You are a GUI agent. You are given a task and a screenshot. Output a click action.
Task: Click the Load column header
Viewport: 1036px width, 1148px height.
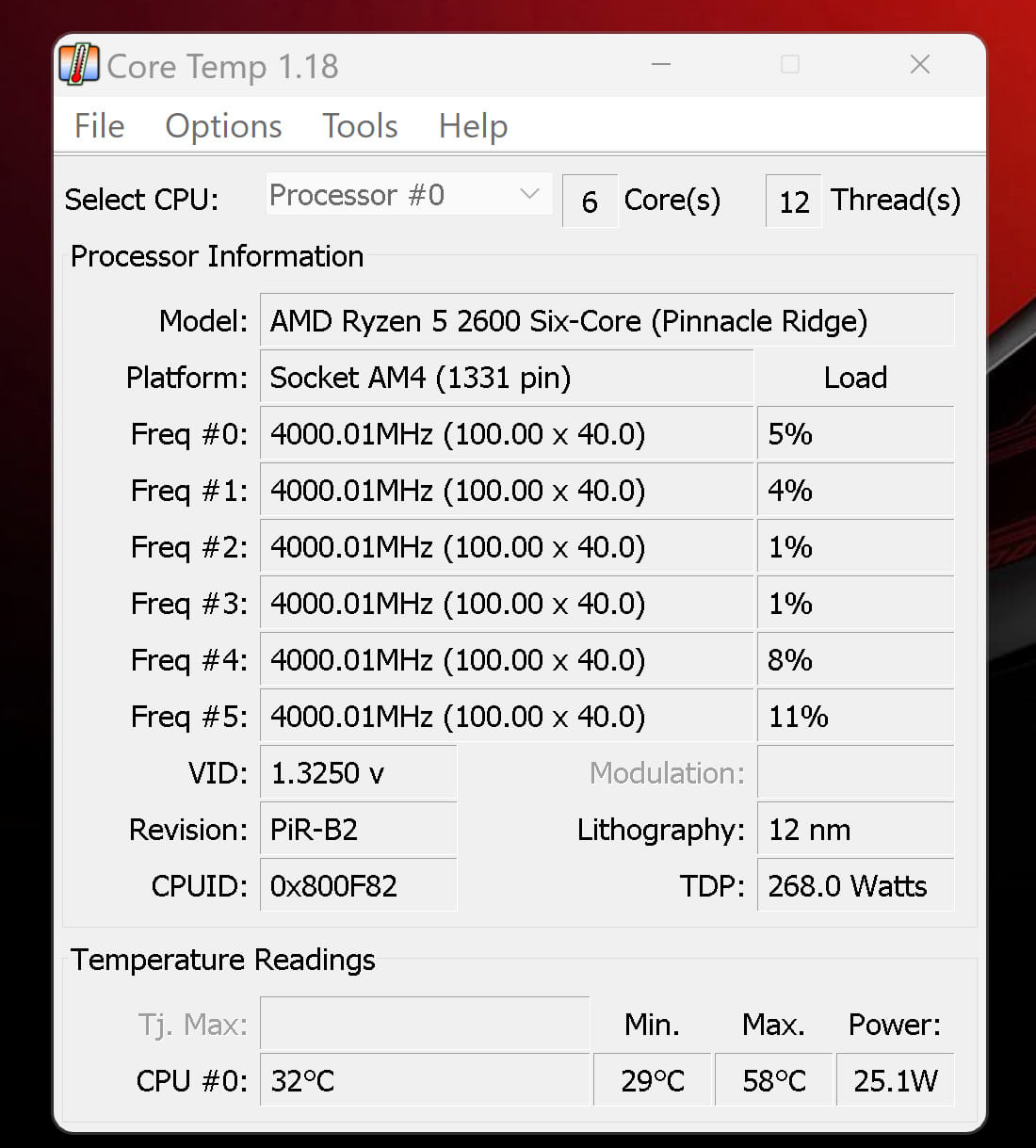(x=855, y=377)
